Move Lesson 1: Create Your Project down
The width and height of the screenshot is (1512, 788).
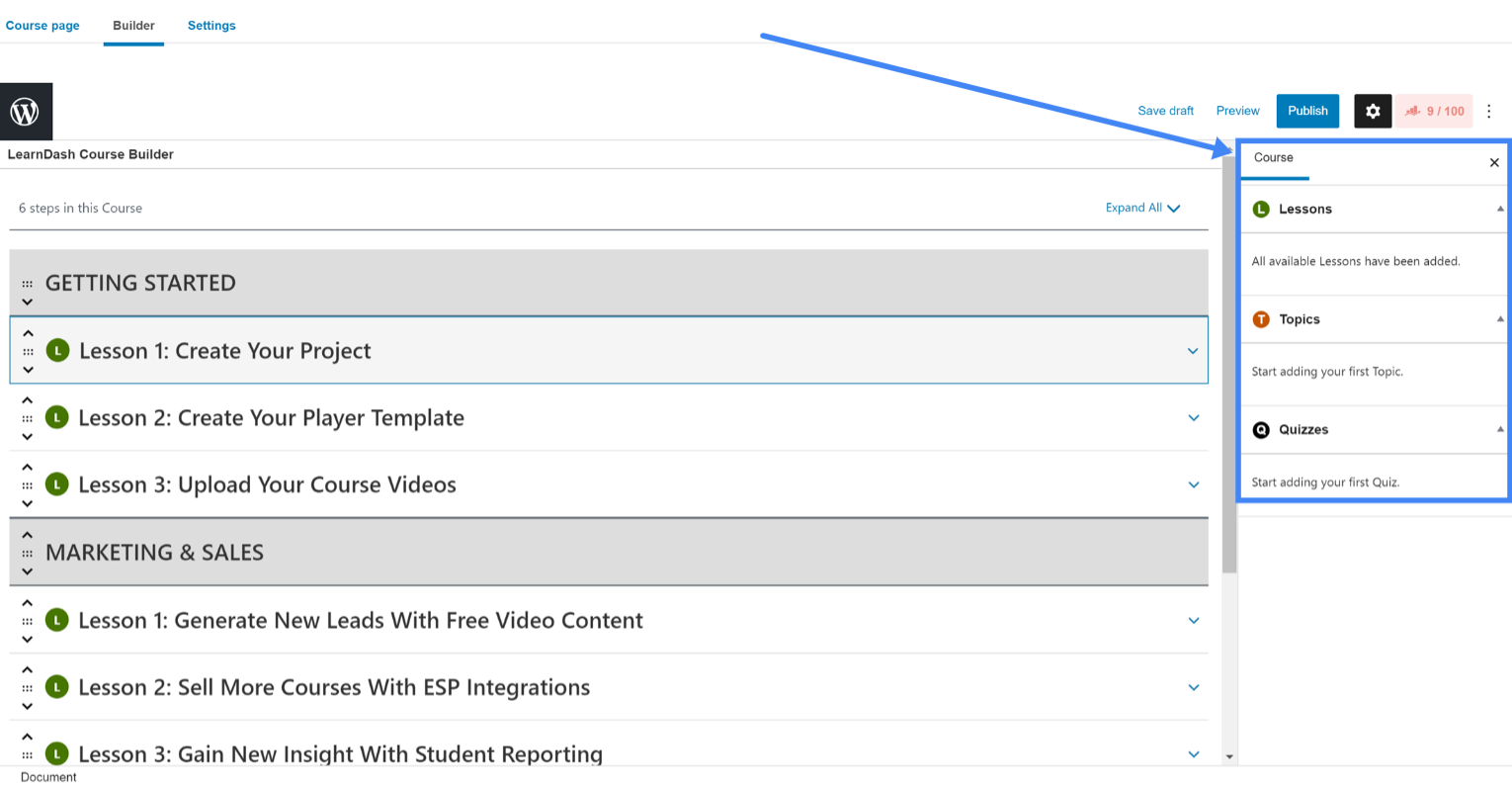coord(28,370)
